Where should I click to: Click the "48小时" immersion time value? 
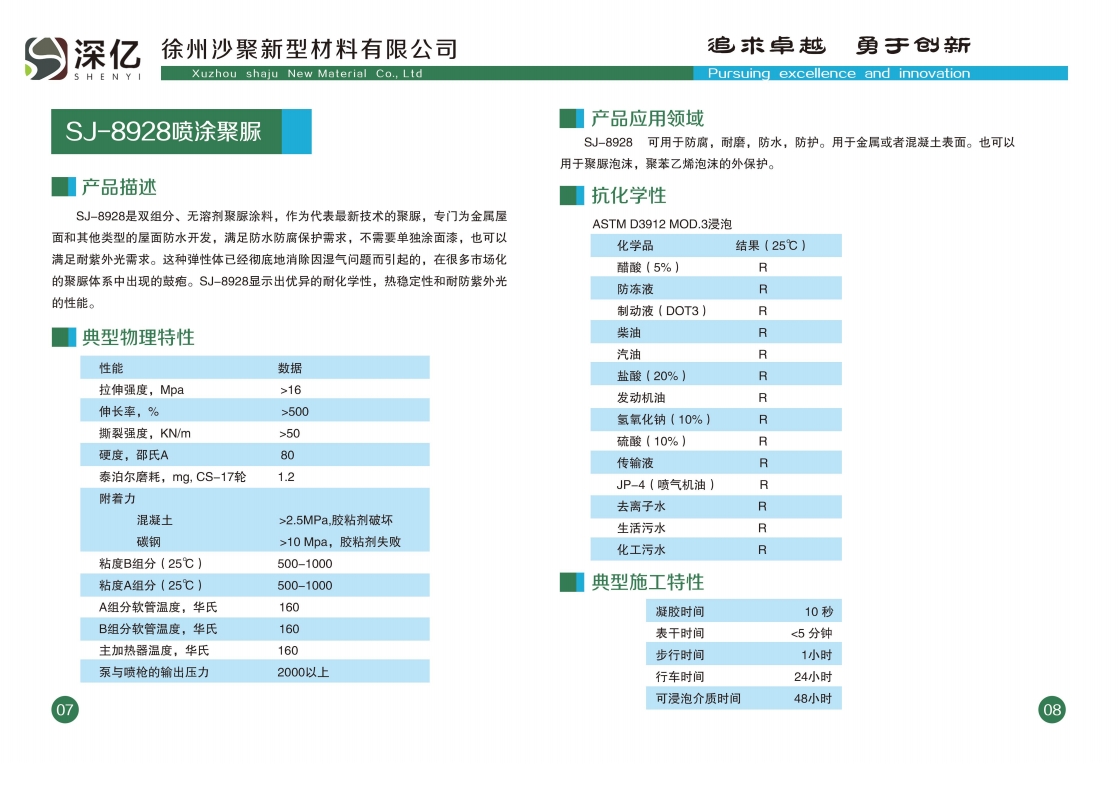[x=813, y=698]
